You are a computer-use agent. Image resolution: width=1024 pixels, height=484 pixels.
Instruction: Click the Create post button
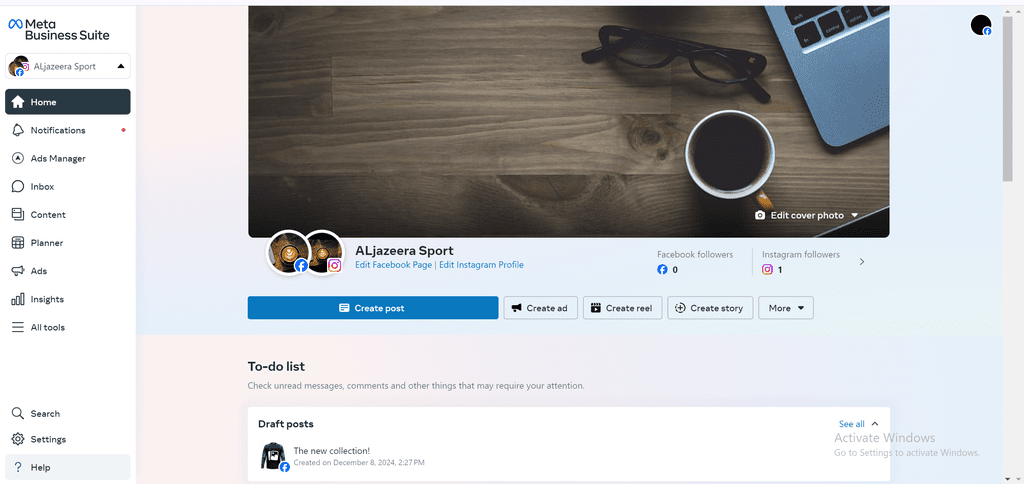coord(373,308)
